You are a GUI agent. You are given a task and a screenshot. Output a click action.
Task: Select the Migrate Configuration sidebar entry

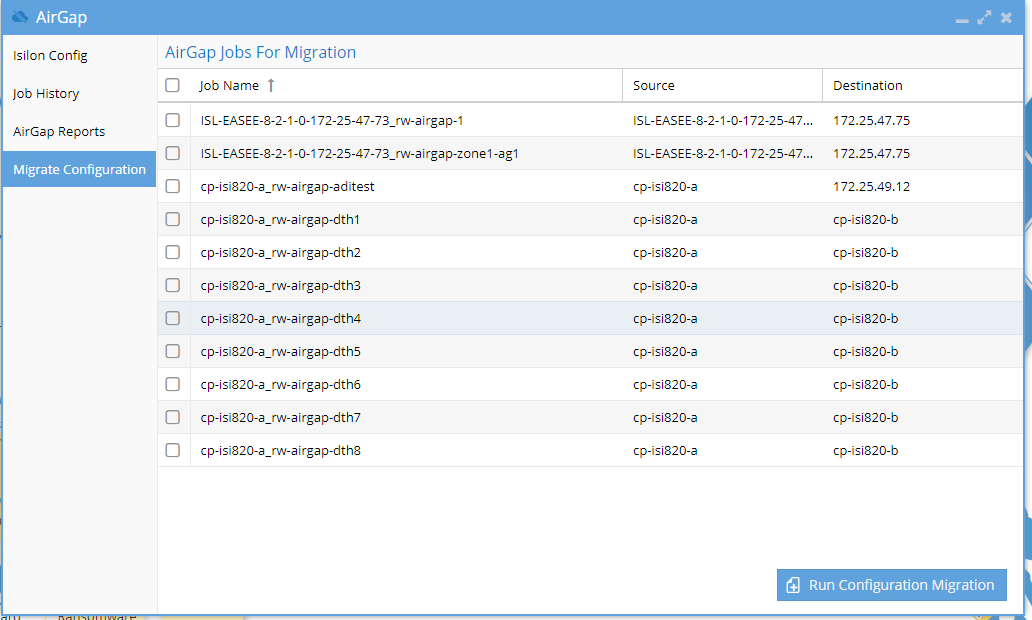(x=78, y=169)
